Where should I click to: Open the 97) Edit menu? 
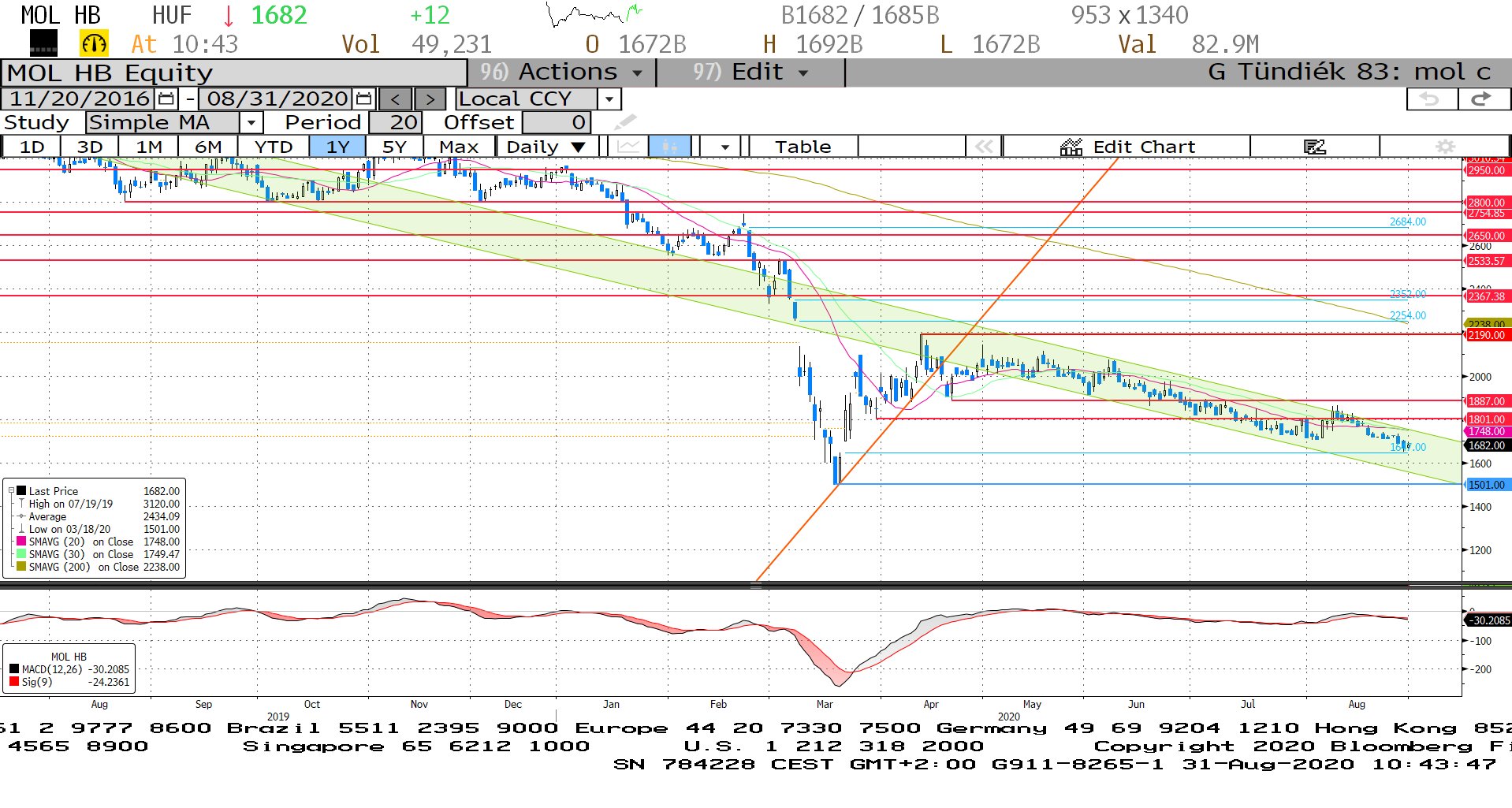[x=750, y=73]
